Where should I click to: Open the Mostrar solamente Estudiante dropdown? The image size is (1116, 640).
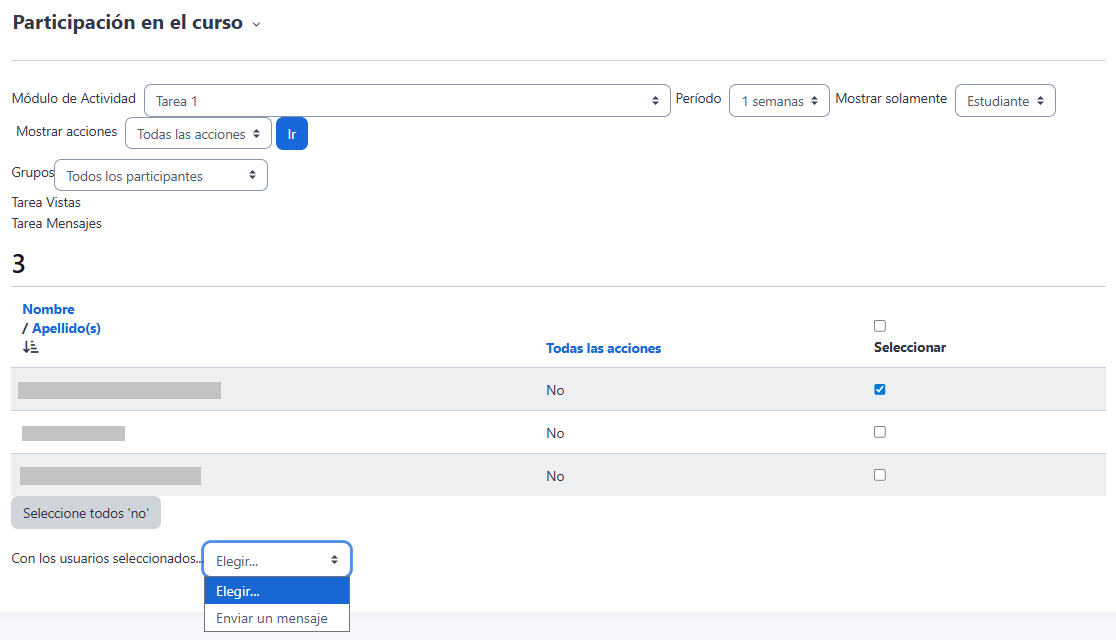tap(1005, 101)
